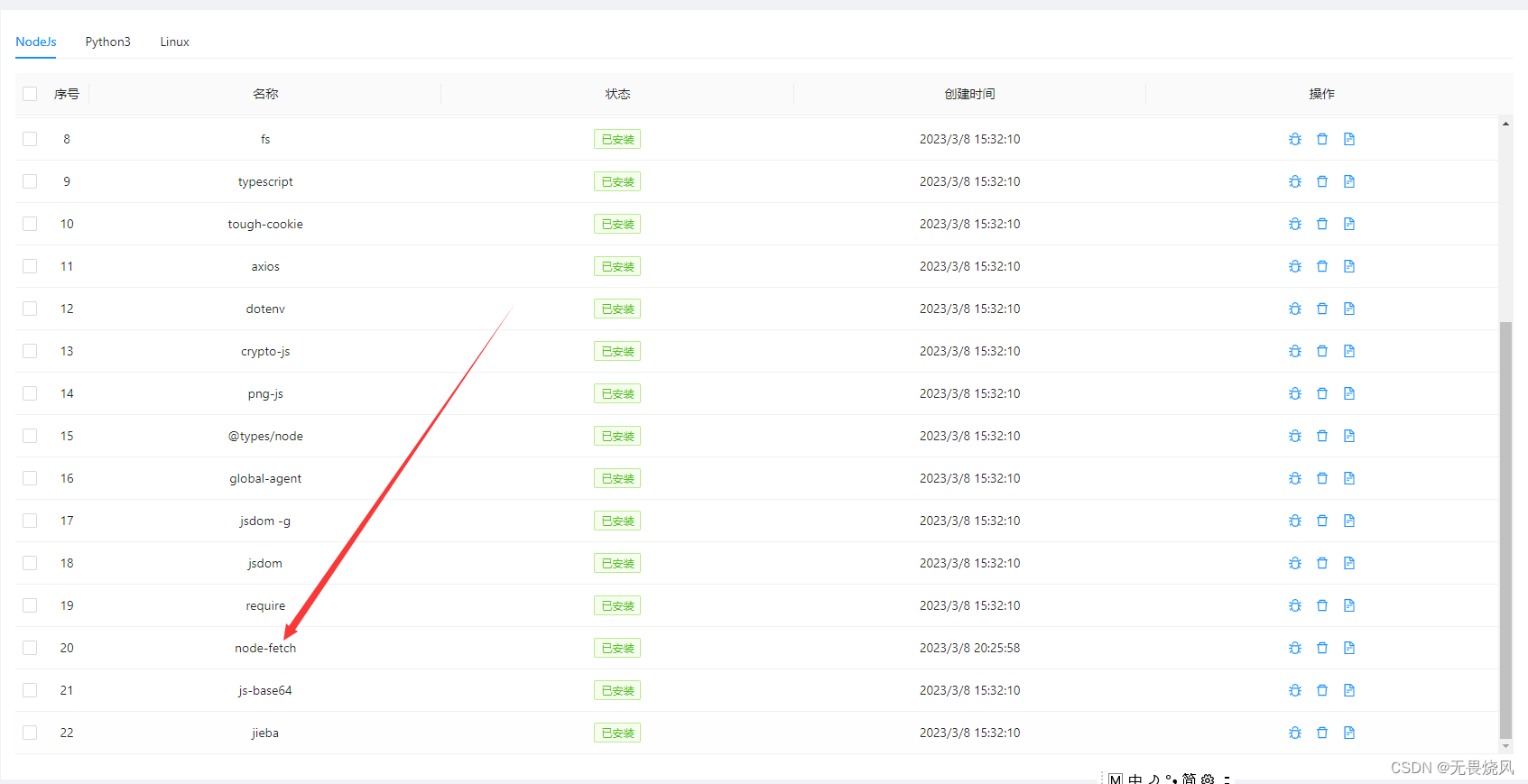This screenshot has width=1528, height=784.
Task: Select the jieba row checkbox
Action: pyautogui.click(x=30, y=733)
